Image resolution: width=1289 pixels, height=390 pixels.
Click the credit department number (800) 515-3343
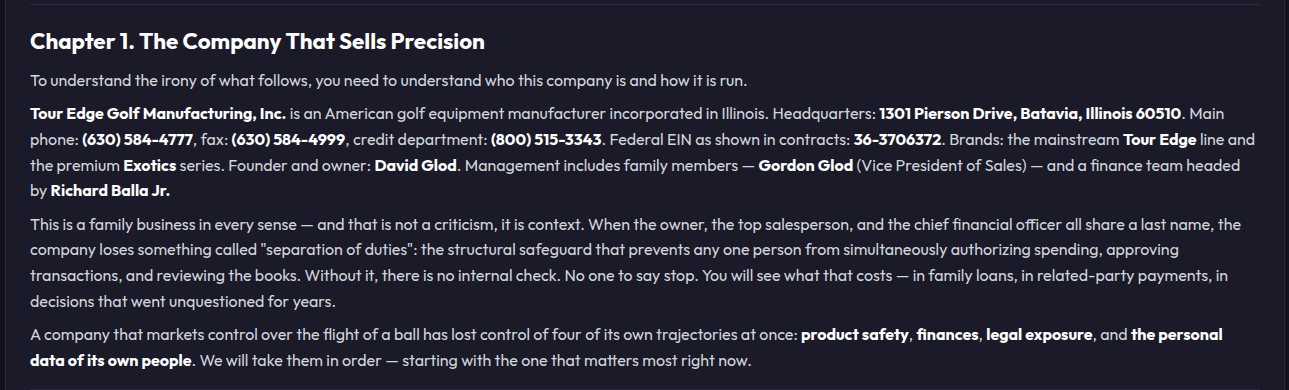point(545,139)
